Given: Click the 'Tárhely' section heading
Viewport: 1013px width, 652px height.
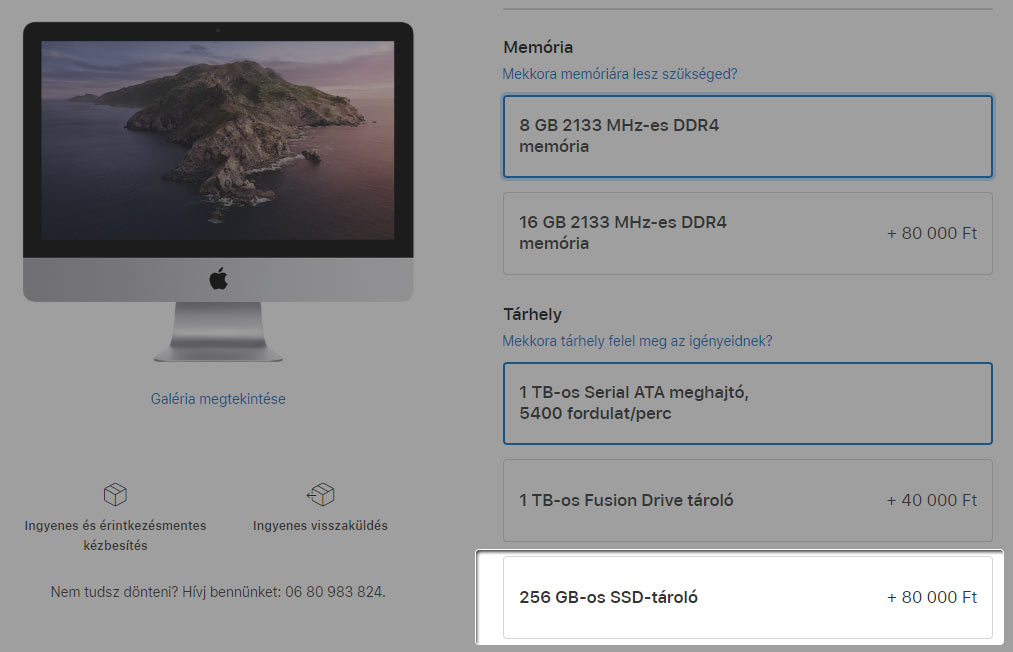Looking at the screenshot, I should [x=532, y=315].
